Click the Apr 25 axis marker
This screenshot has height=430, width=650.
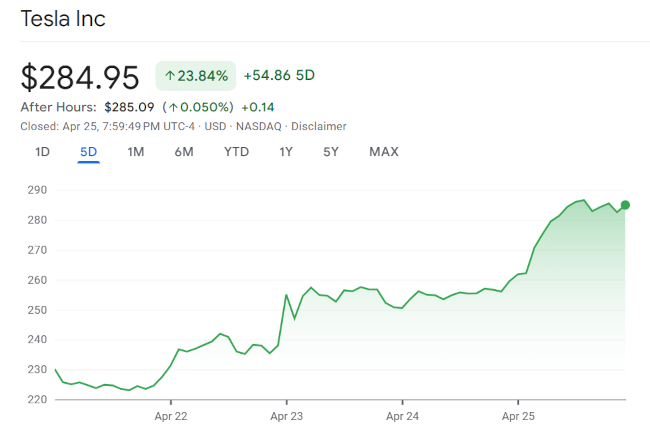518,416
